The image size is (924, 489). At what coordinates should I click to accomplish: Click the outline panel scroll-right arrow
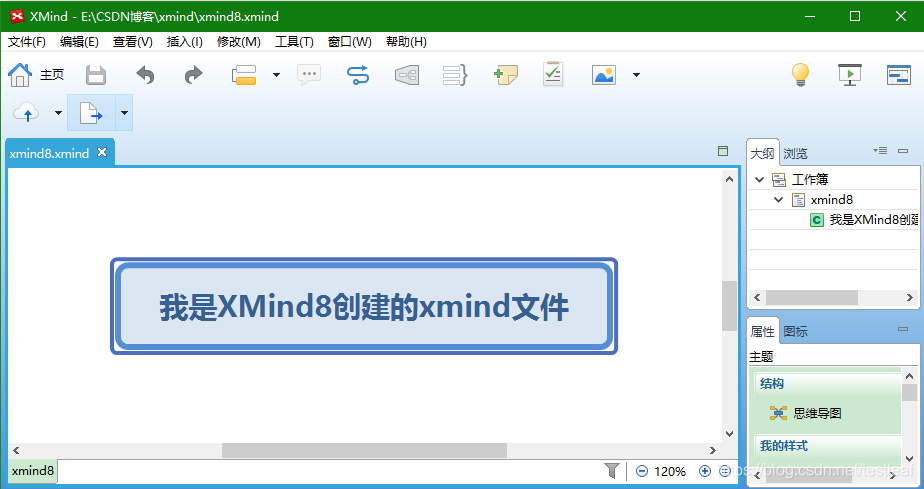pyautogui.click(x=910, y=298)
